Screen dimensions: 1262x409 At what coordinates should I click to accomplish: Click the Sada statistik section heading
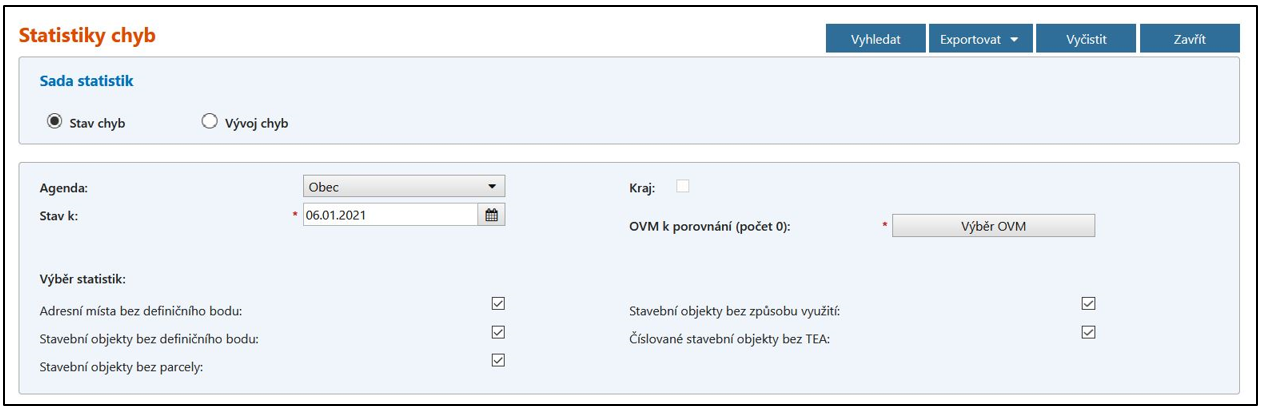click(86, 81)
